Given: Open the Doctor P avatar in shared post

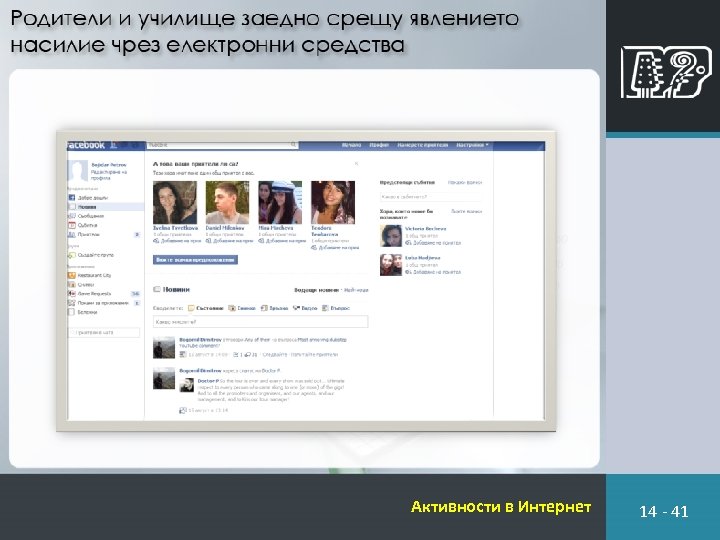Looking at the screenshot, I should click(x=186, y=385).
